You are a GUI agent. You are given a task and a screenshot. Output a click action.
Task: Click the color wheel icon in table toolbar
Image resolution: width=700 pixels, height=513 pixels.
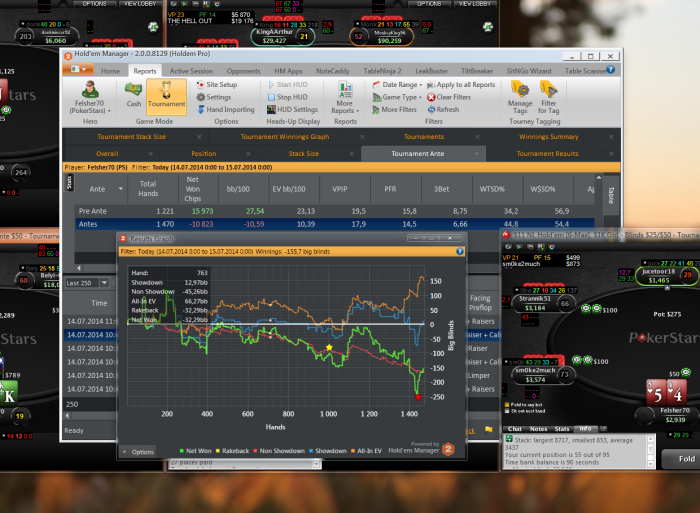[x=551, y=246]
